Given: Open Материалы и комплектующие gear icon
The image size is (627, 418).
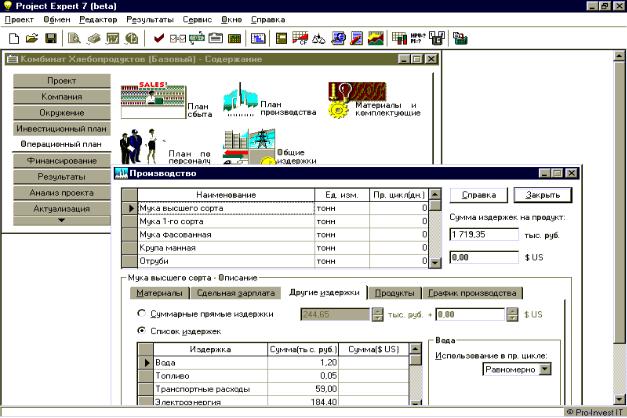Looking at the screenshot, I should click(357, 100).
